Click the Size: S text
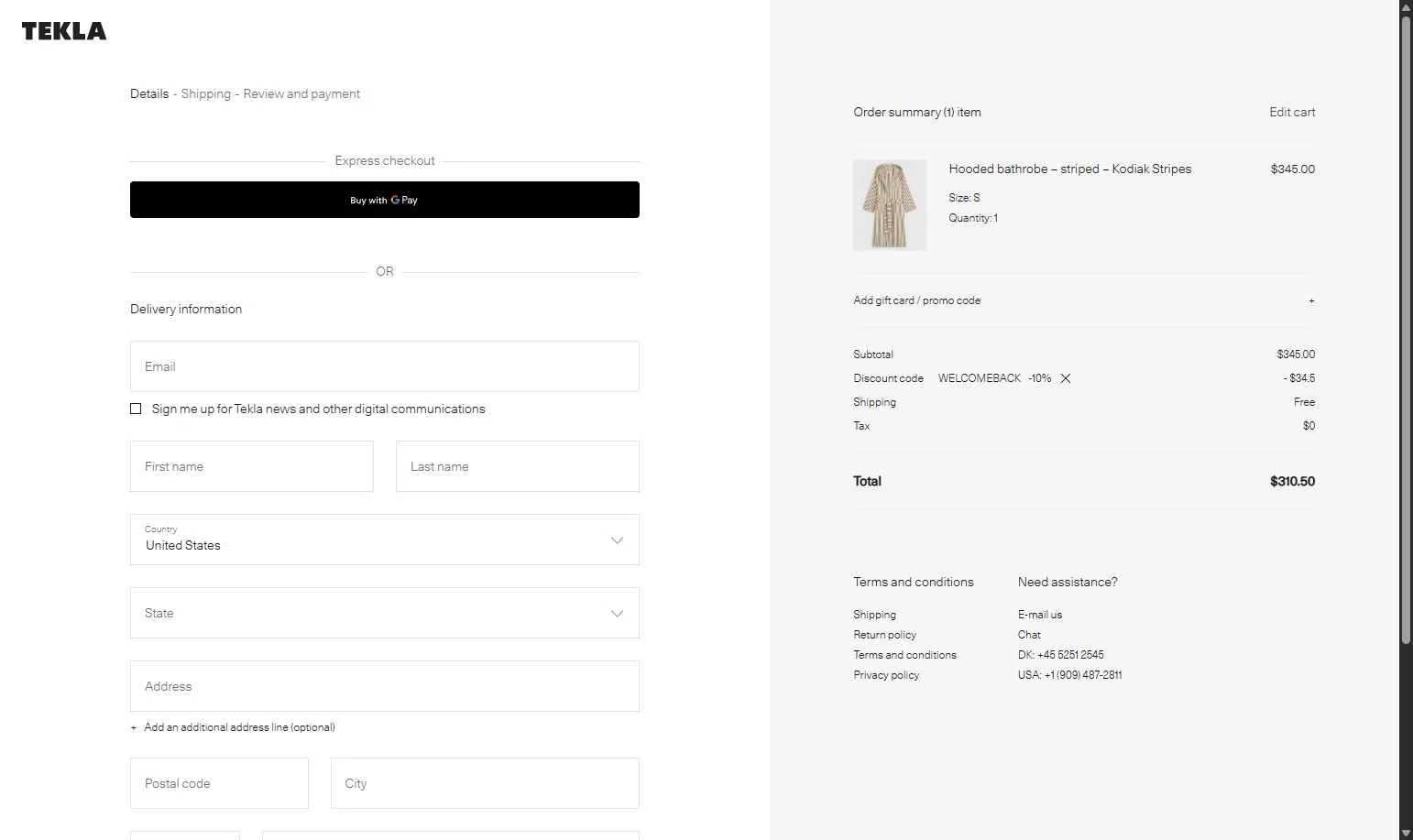This screenshot has width=1413, height=840. 964,198
